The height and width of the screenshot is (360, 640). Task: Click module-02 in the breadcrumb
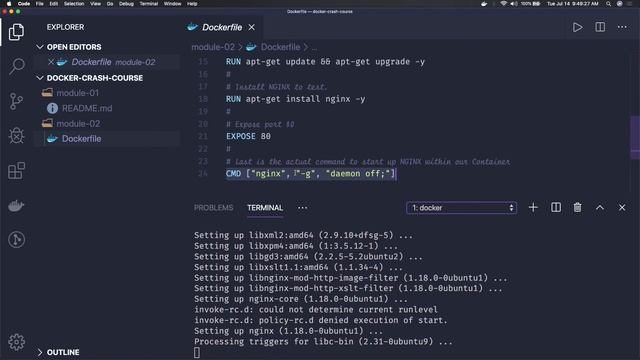click(213, 47)
